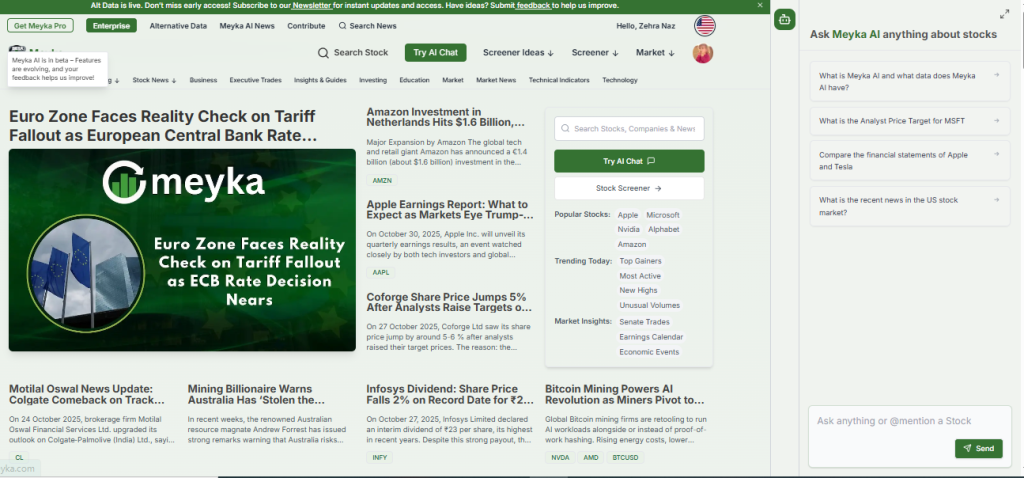1024x478 pixels.
Task: Click the Top Gainers trending tag
Action: (640, 261)
